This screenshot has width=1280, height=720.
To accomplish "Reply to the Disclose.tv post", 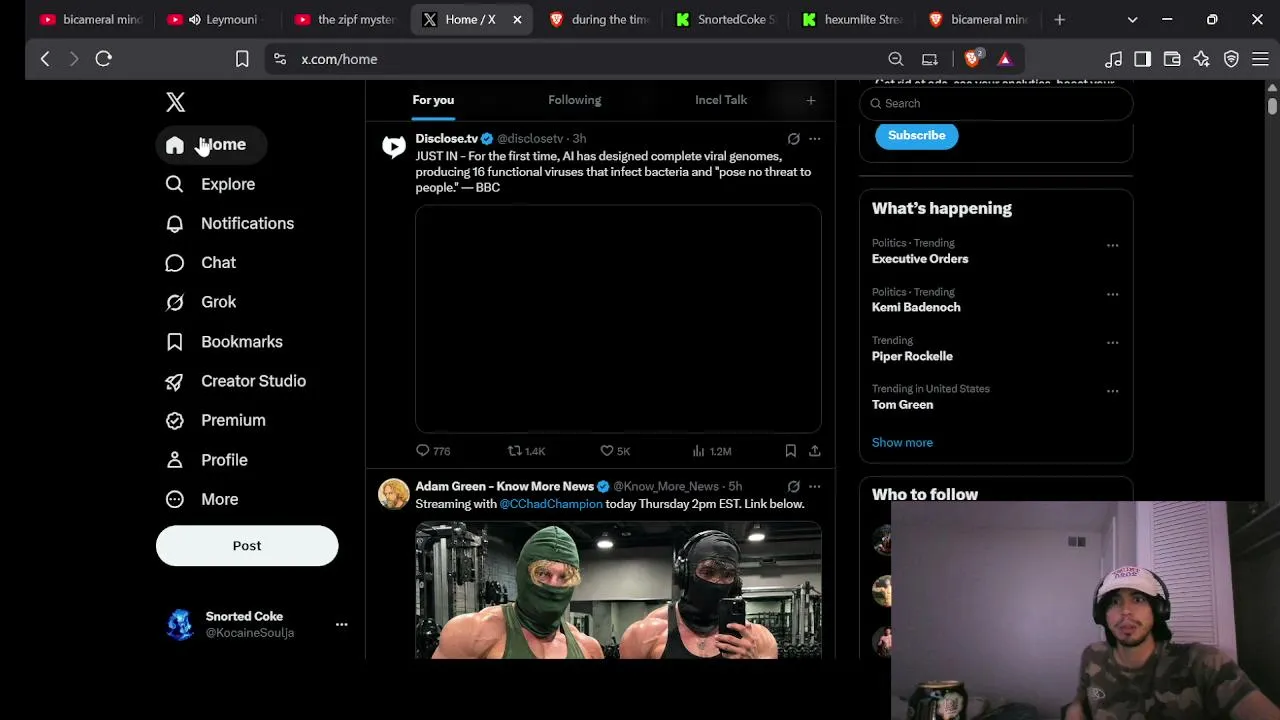I will (432, 451).
